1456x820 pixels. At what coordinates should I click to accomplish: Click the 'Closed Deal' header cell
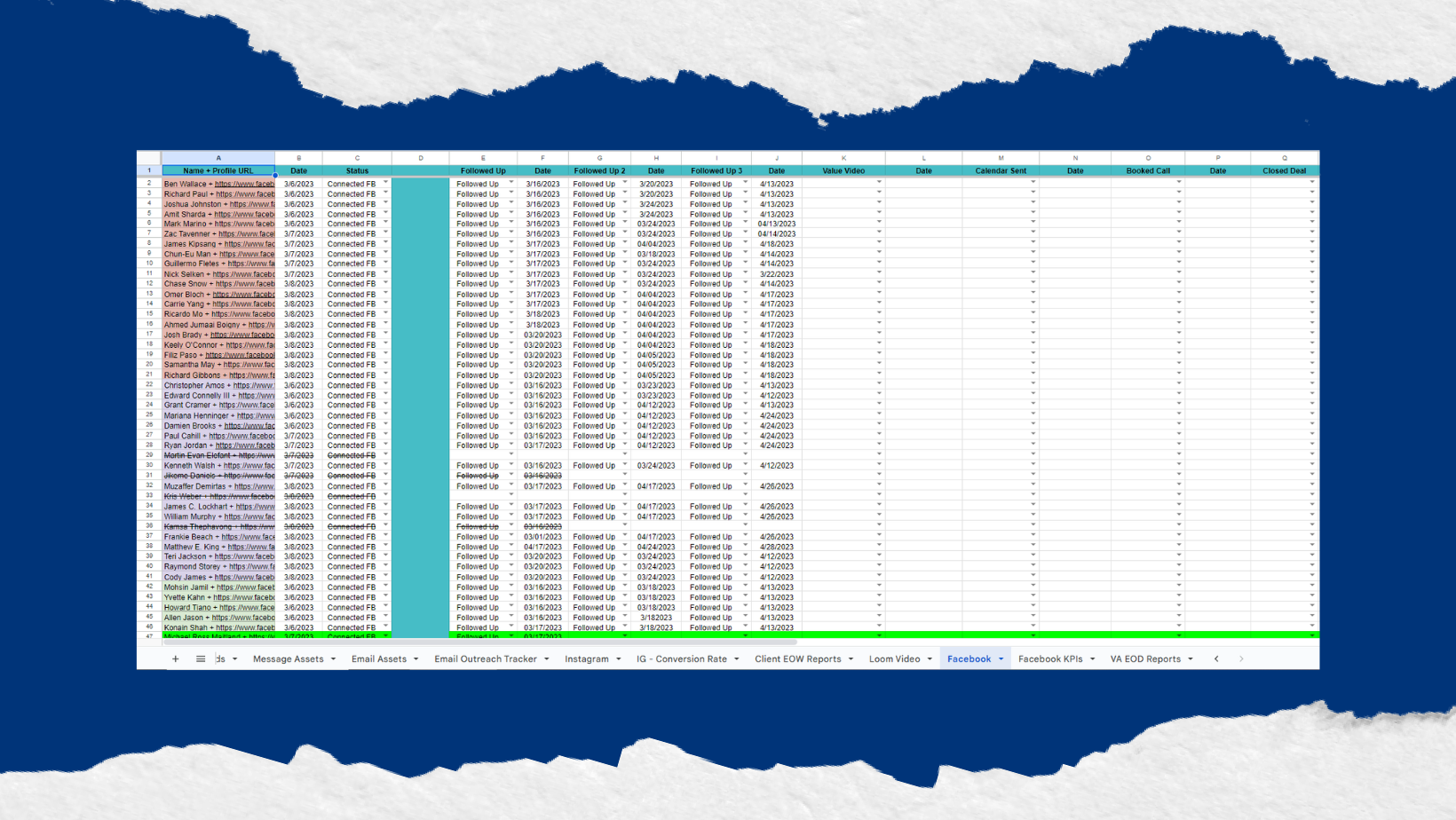click(x=1285, y=170)
